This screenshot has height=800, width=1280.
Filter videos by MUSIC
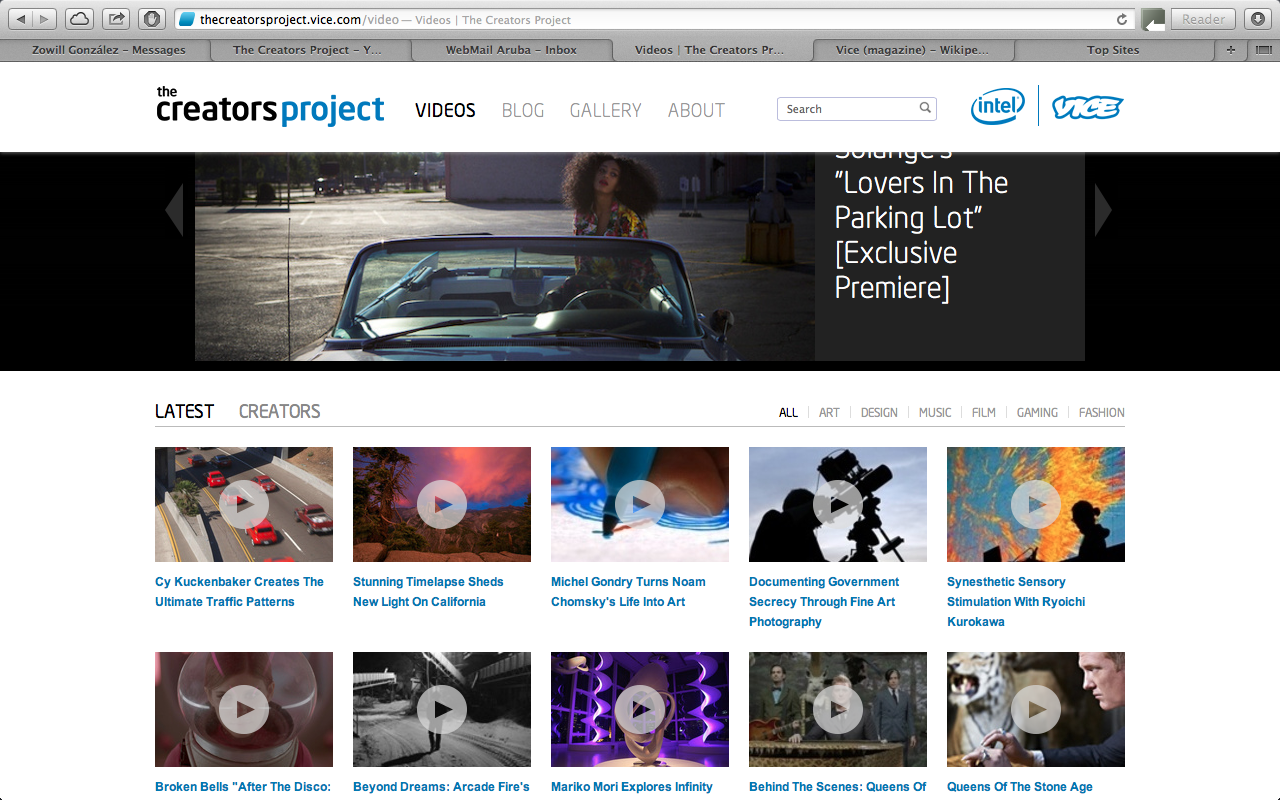(x=935, y=412)
